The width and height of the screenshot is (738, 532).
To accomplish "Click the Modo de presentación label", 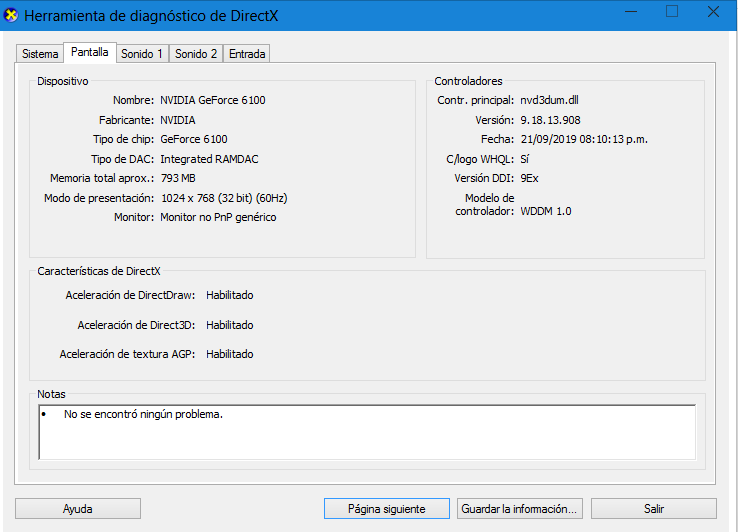I will [99, 198].
